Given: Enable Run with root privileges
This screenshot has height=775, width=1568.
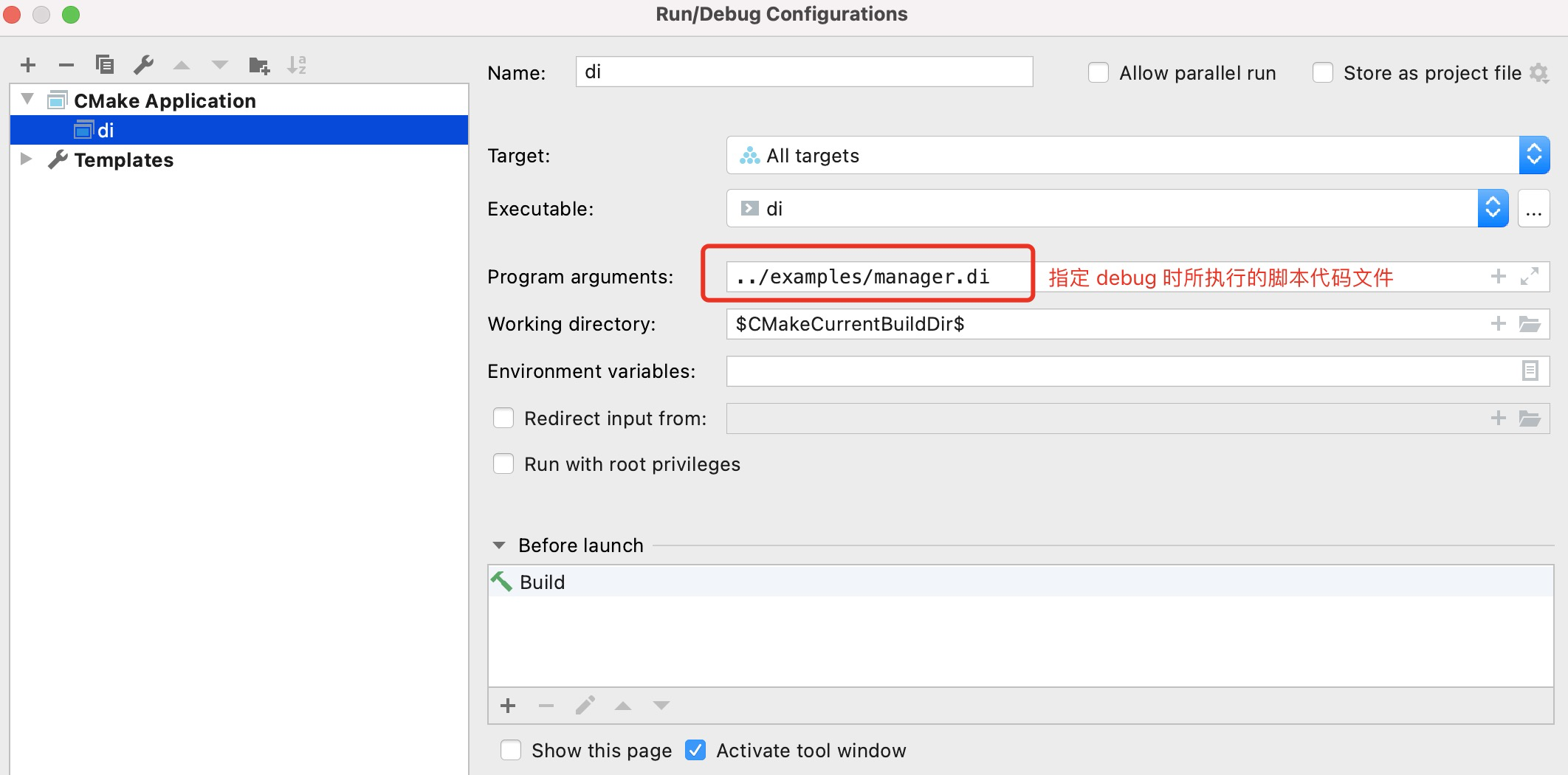Looking at the screenshot, I should coord(503,464).
